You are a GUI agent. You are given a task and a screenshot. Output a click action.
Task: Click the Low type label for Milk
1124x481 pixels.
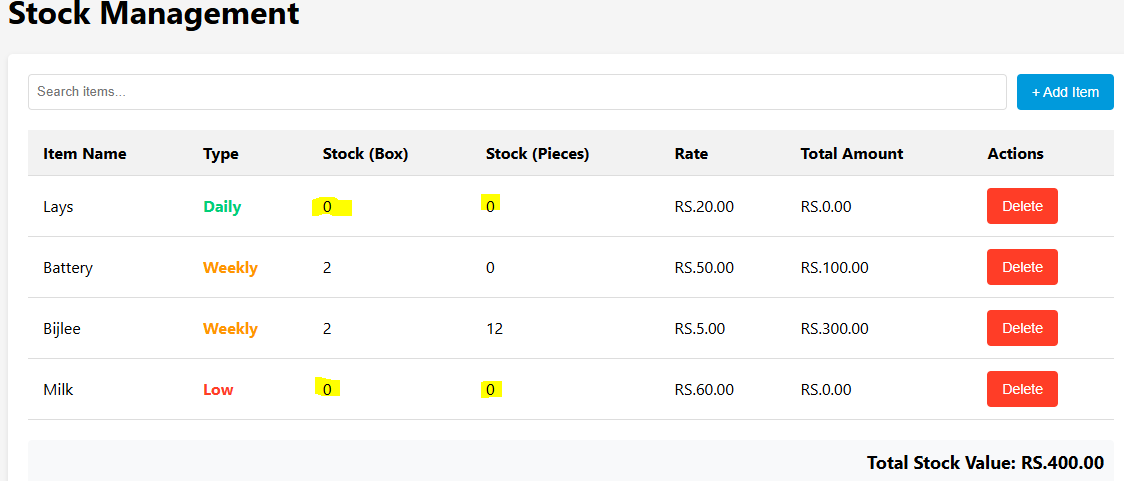pos(218,390)
